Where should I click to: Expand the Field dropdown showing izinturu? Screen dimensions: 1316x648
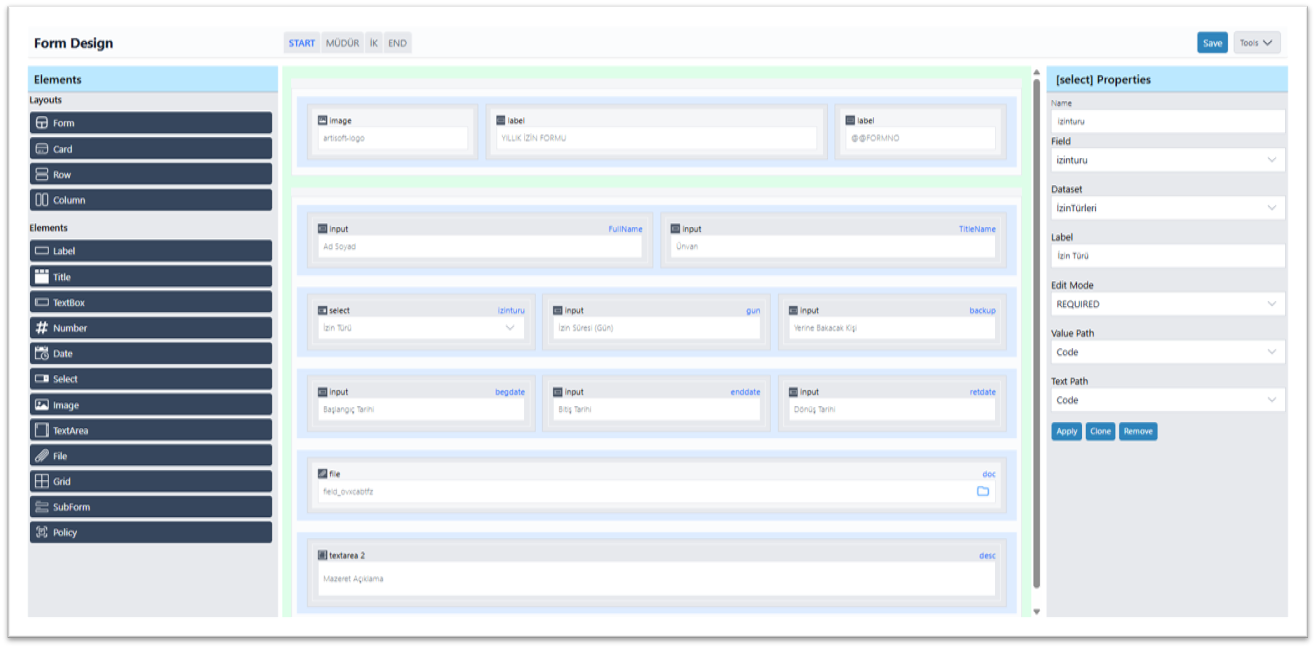click(x=1167, y=160)
